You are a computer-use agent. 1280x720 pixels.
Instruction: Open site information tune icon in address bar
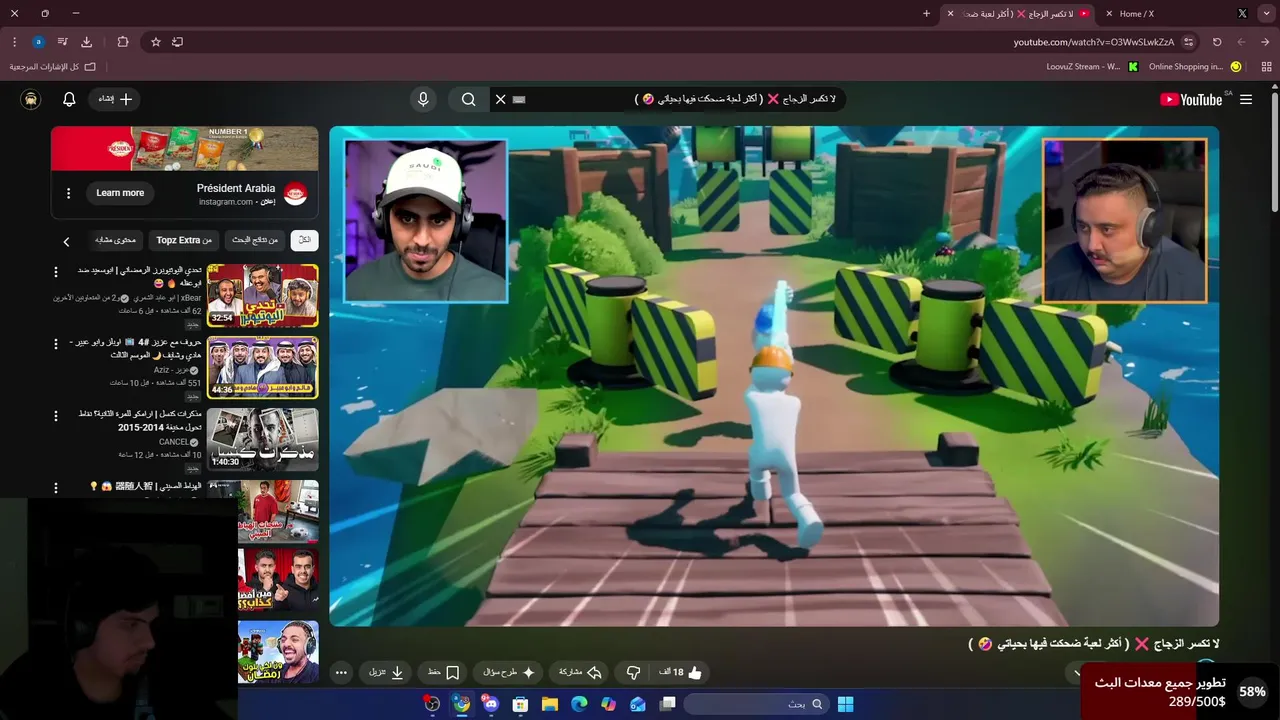tap(1188, 42)
